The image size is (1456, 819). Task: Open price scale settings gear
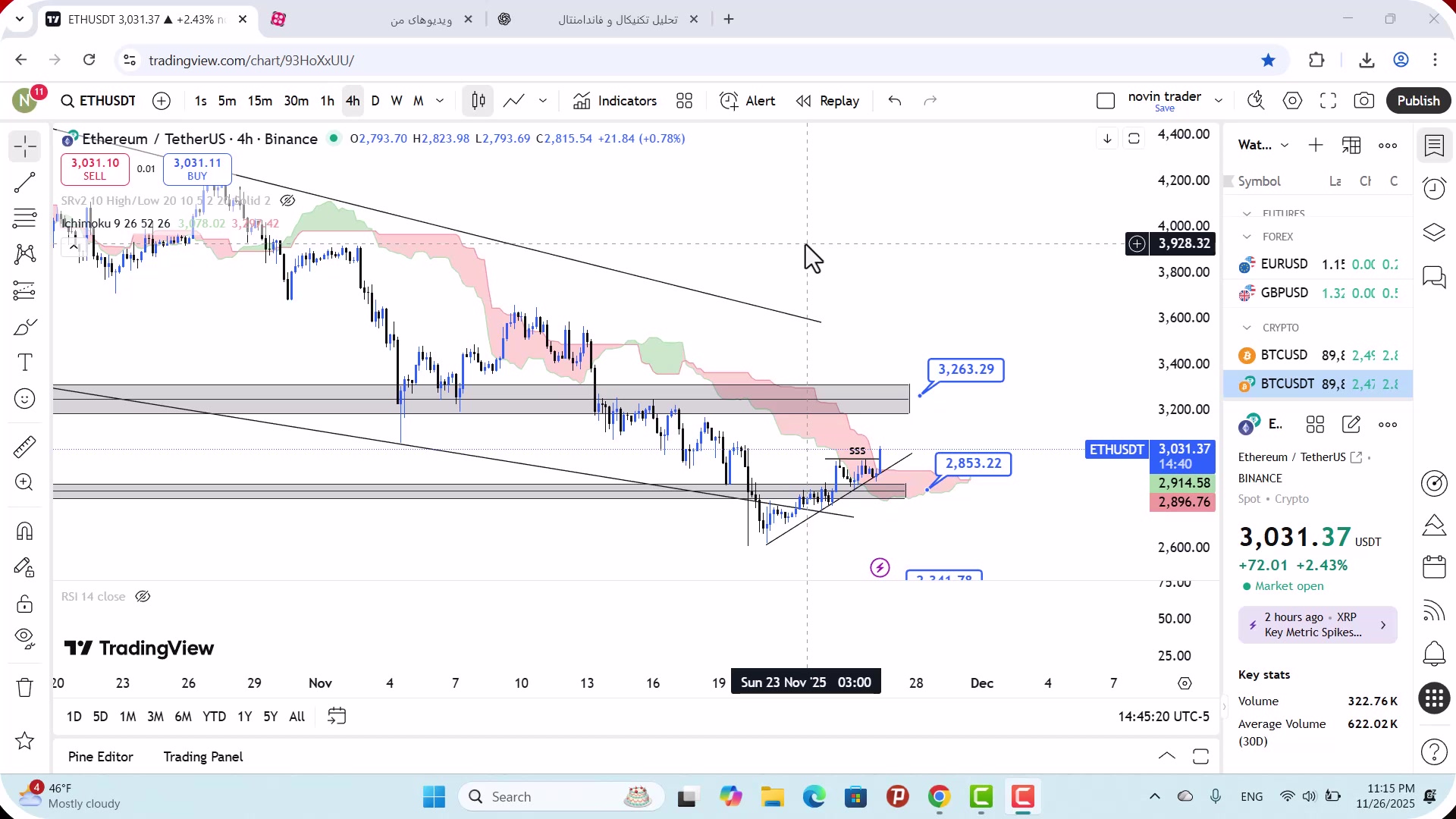coord(1185,683)
